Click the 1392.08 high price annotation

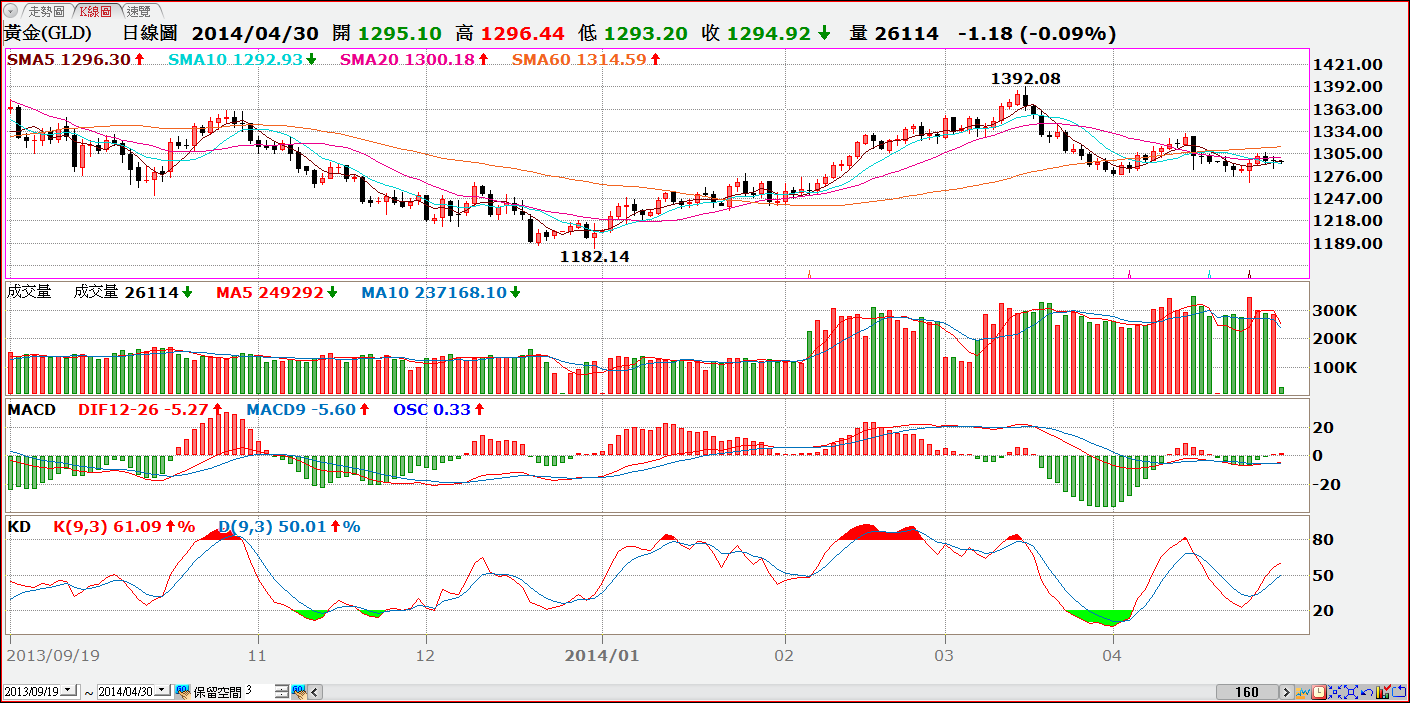1026,78
